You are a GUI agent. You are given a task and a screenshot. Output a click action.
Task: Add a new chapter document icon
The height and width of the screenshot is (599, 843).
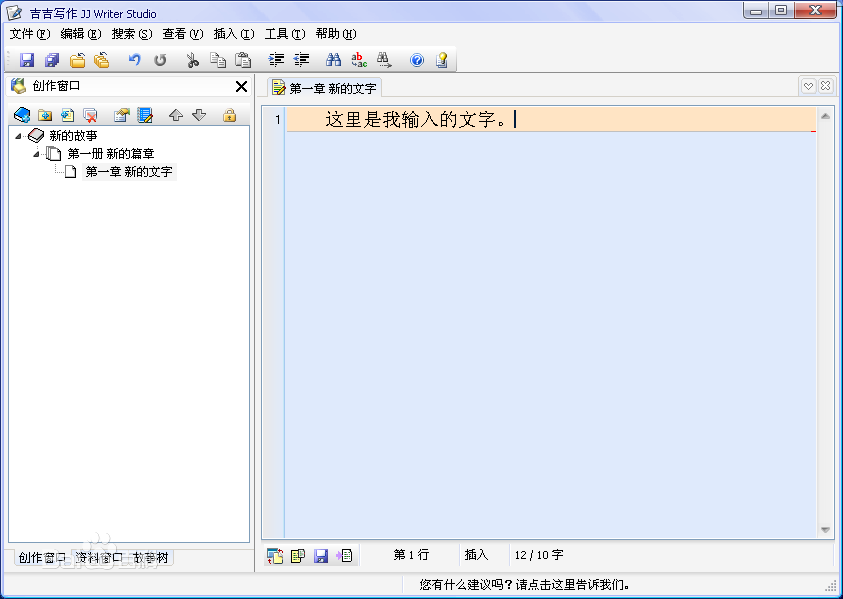click(x=68, y=115)
